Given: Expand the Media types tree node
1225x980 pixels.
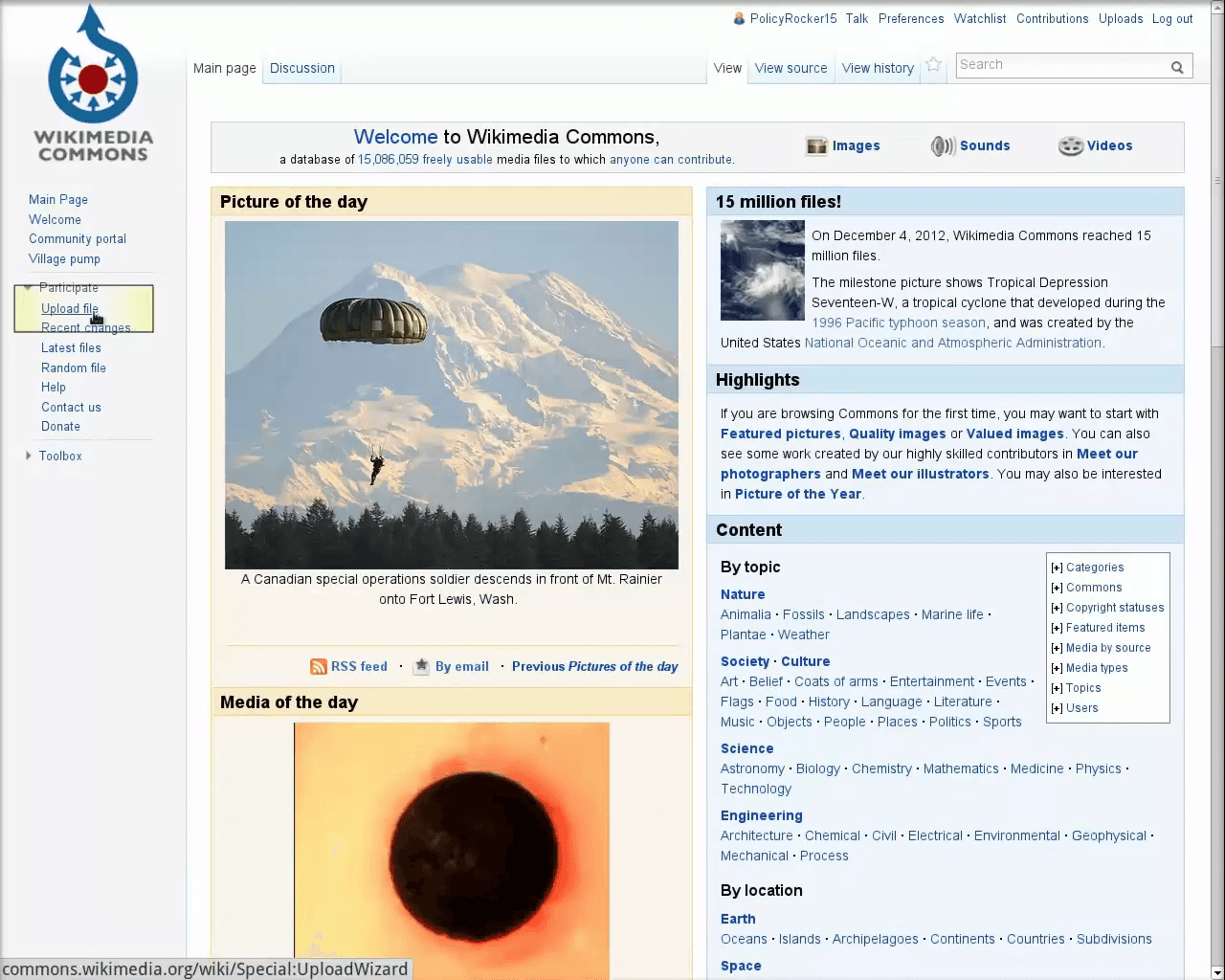Looking at the screenshot, I should (x=1057, y=668).
